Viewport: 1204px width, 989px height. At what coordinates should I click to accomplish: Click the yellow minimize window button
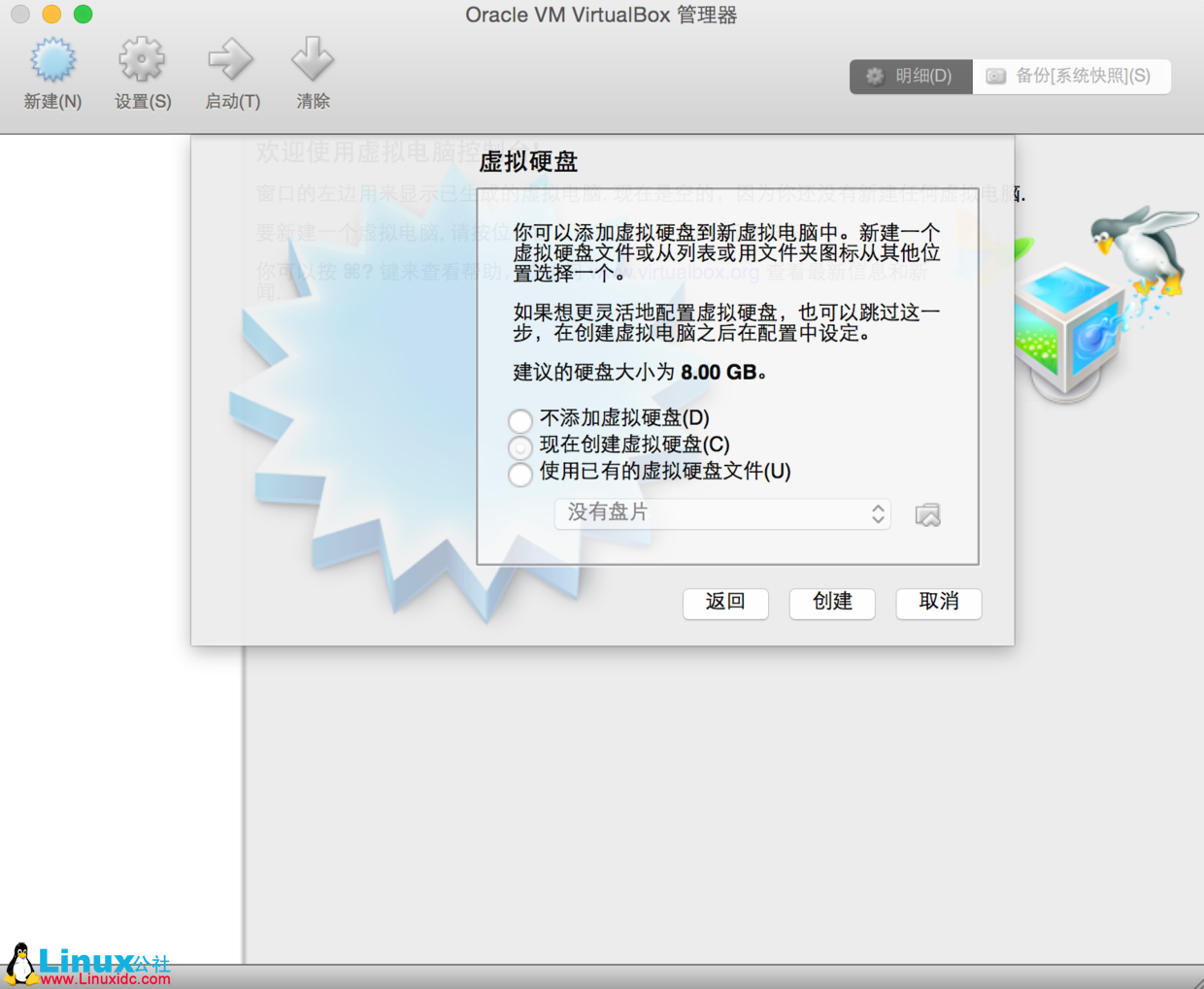(52, 14)
